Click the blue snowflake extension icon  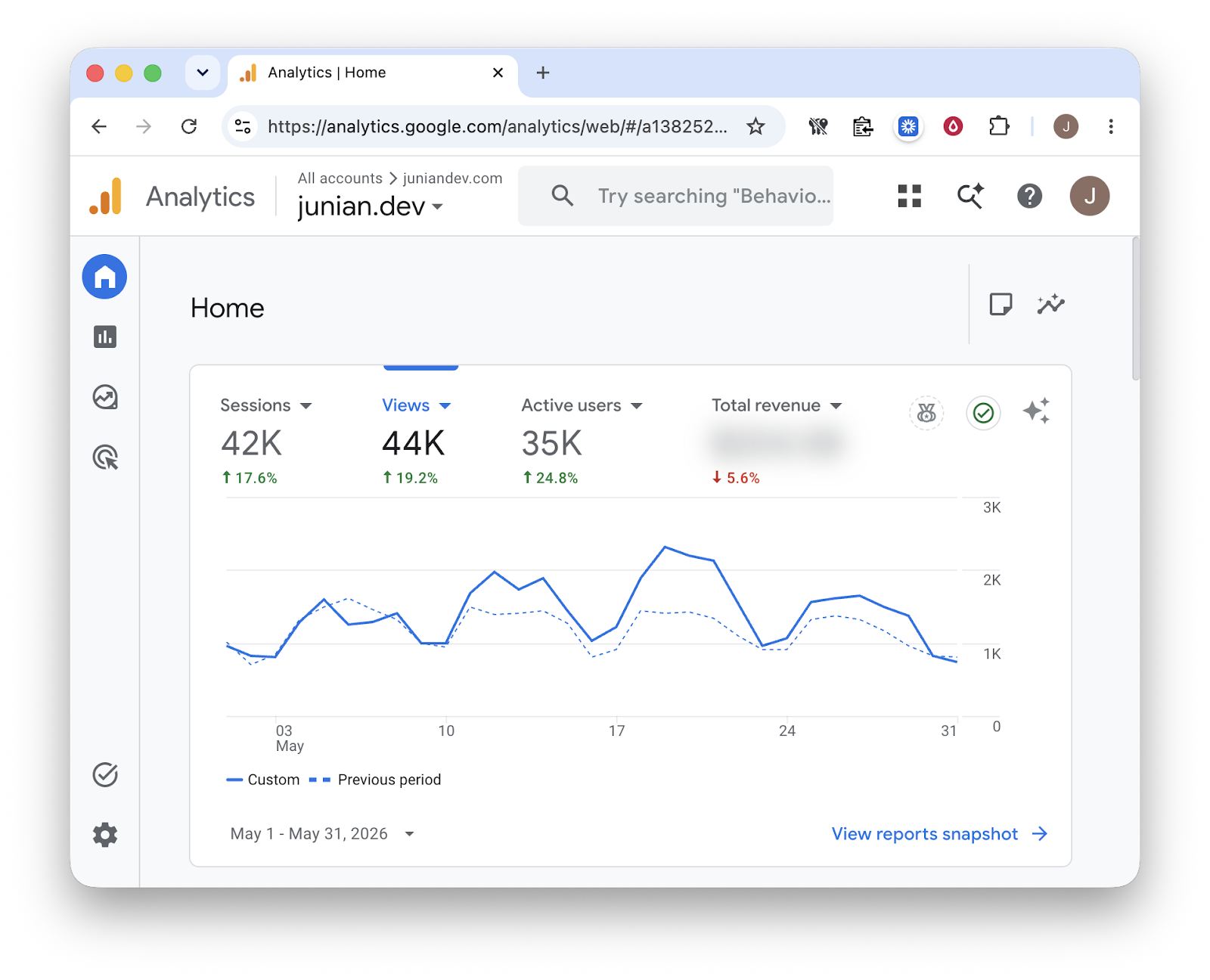tap(908, 126)
